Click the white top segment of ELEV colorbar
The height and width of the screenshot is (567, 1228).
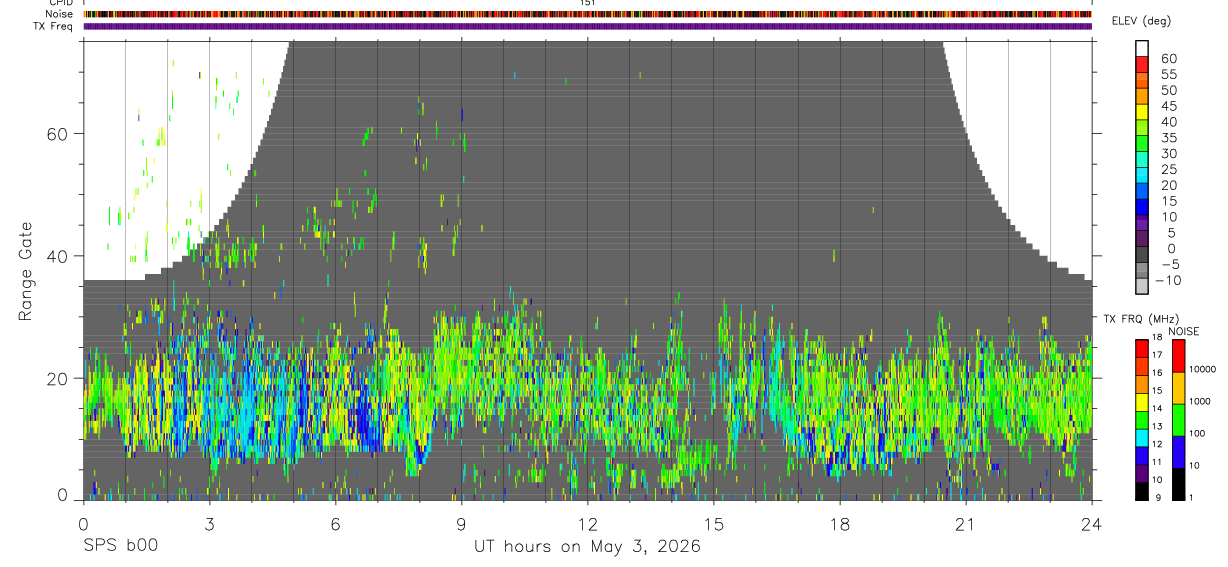(x=1142, y=47)
